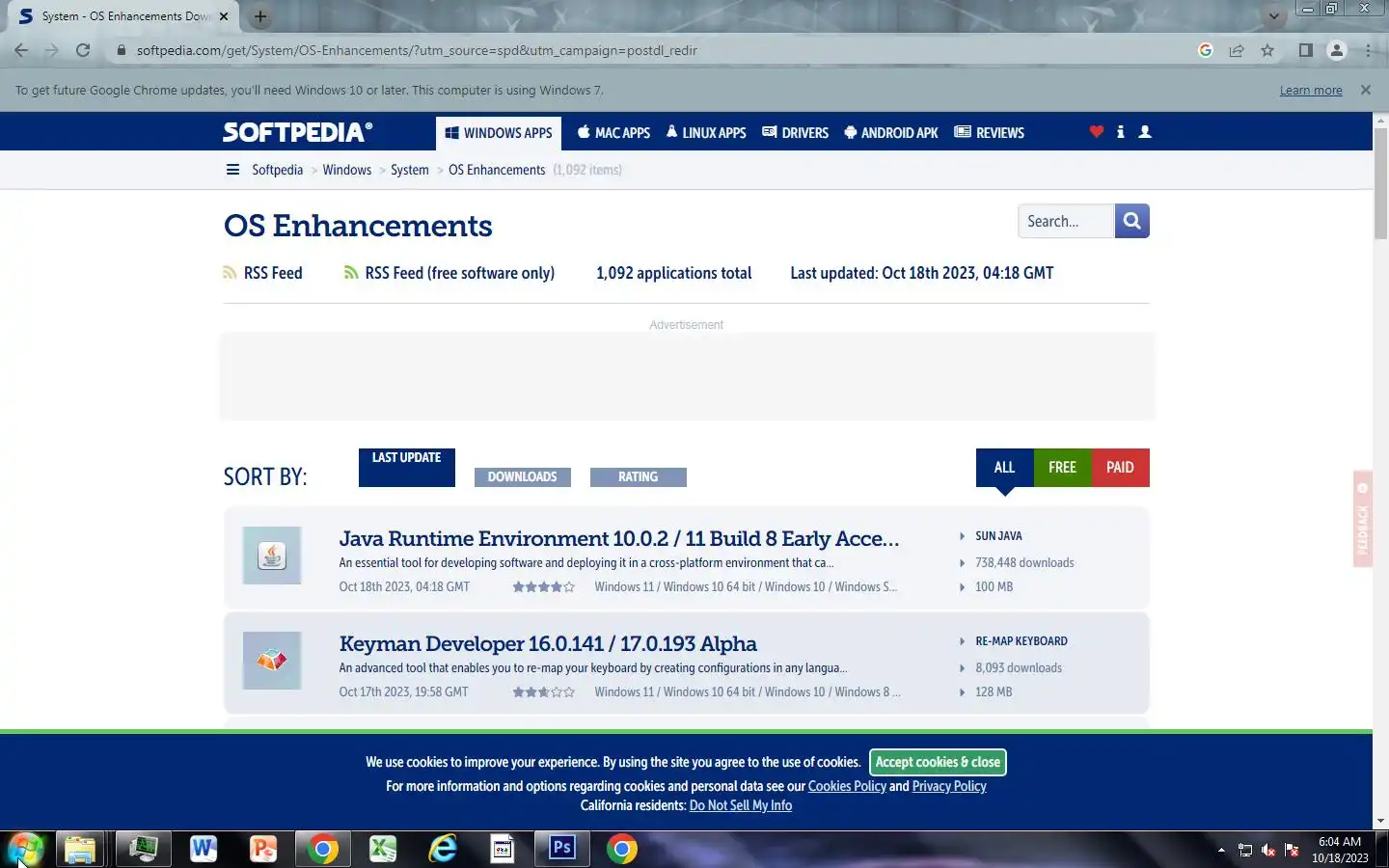Toggle the Chrome side panel
The height and width of the screenshot is (868, 1389).
click(x=1305, y=50)
